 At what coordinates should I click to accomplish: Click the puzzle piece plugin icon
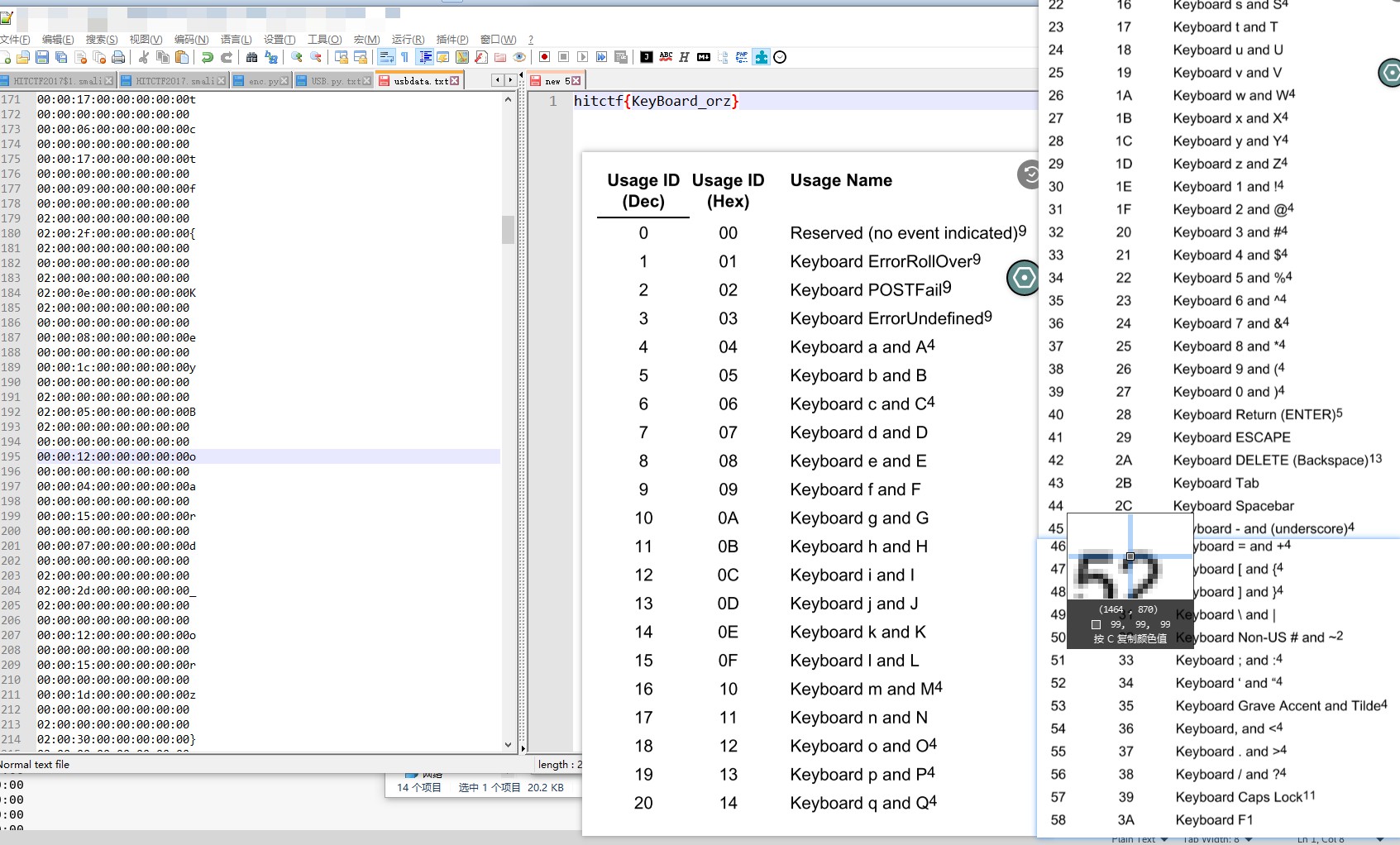point(761,57)
